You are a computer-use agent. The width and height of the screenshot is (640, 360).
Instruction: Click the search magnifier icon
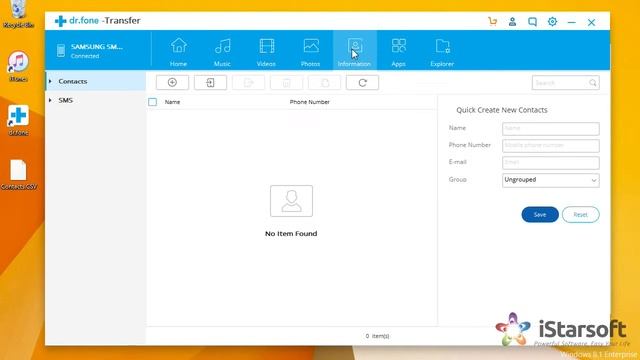click(593, 83)
